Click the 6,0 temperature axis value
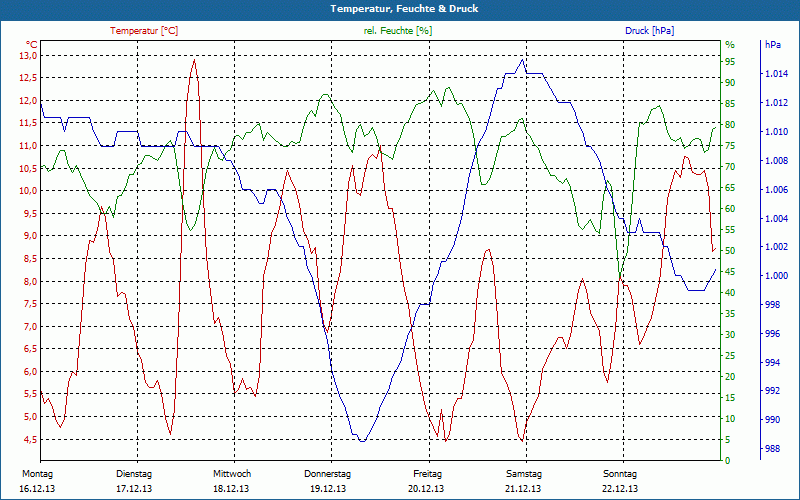Screen dimensions: 800x500 click(31, 371)
